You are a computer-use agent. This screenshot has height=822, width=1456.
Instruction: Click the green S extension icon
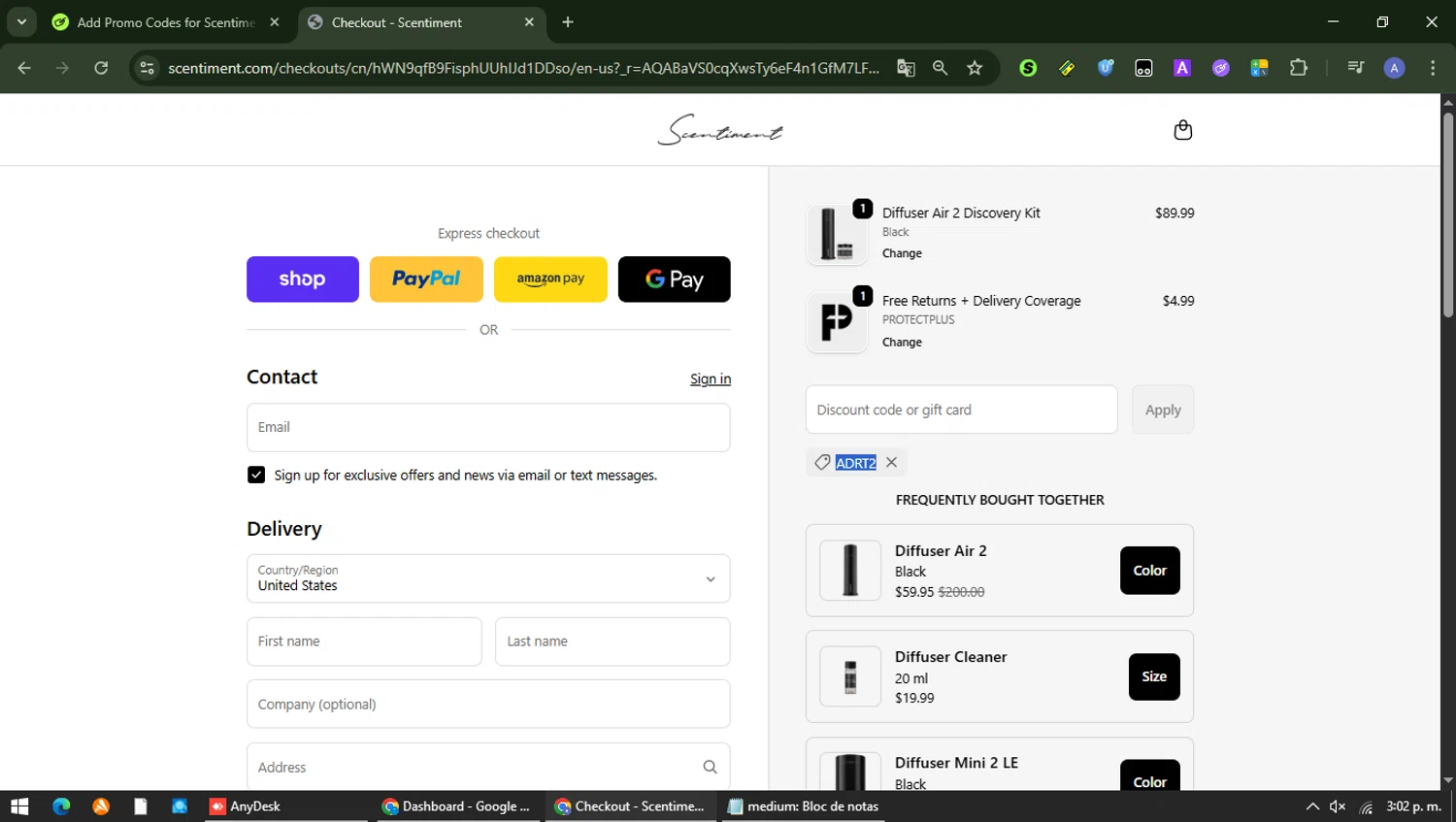coord(1028,68)
